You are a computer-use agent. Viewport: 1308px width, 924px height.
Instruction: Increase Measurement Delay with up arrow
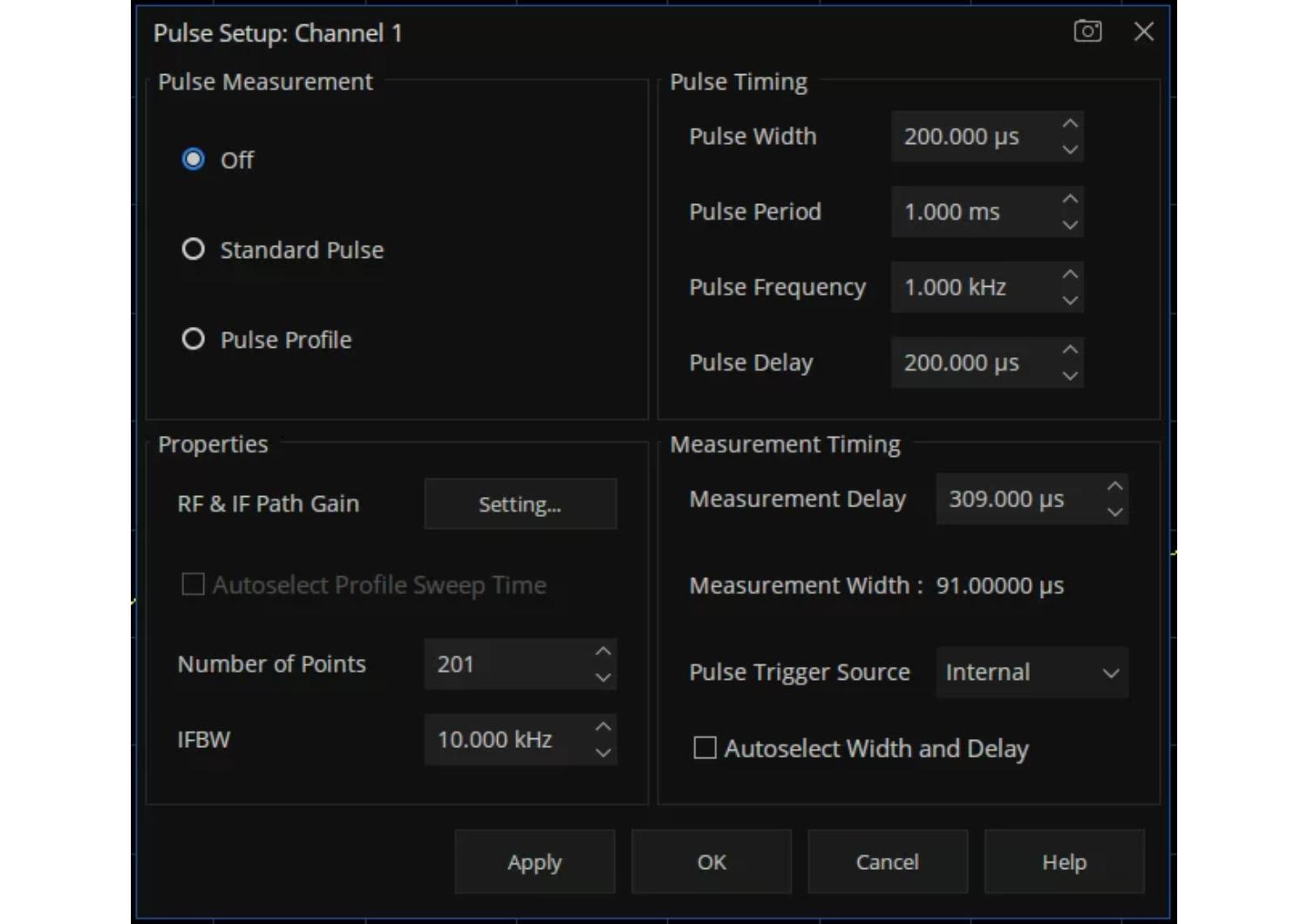point(1114,486)
